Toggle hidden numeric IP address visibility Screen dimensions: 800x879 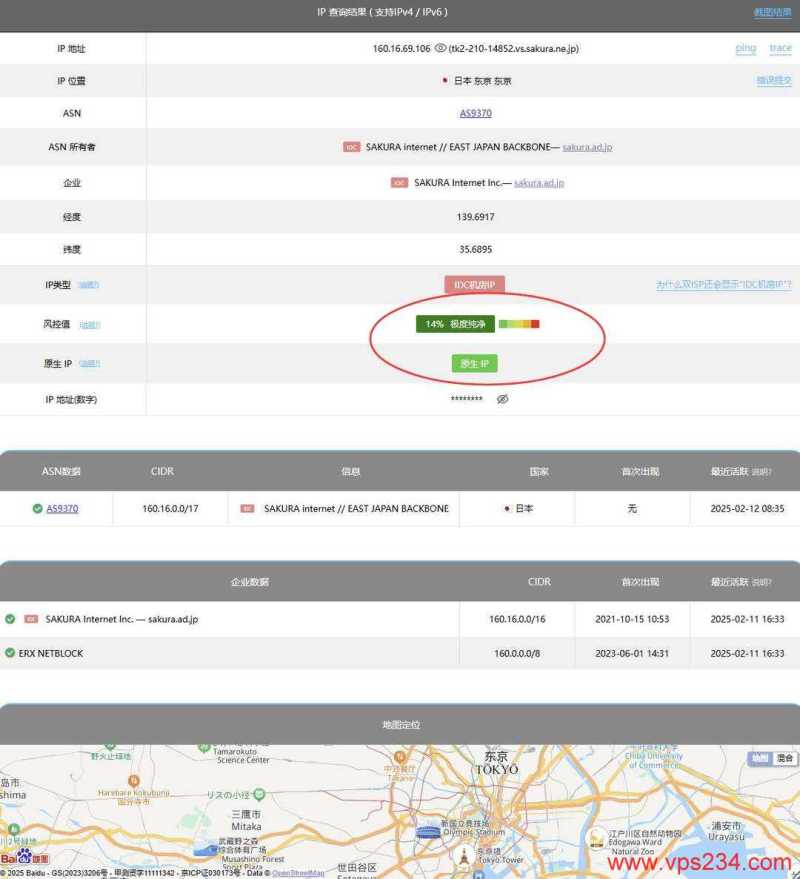pyautogui.click(x=503, y=399)
